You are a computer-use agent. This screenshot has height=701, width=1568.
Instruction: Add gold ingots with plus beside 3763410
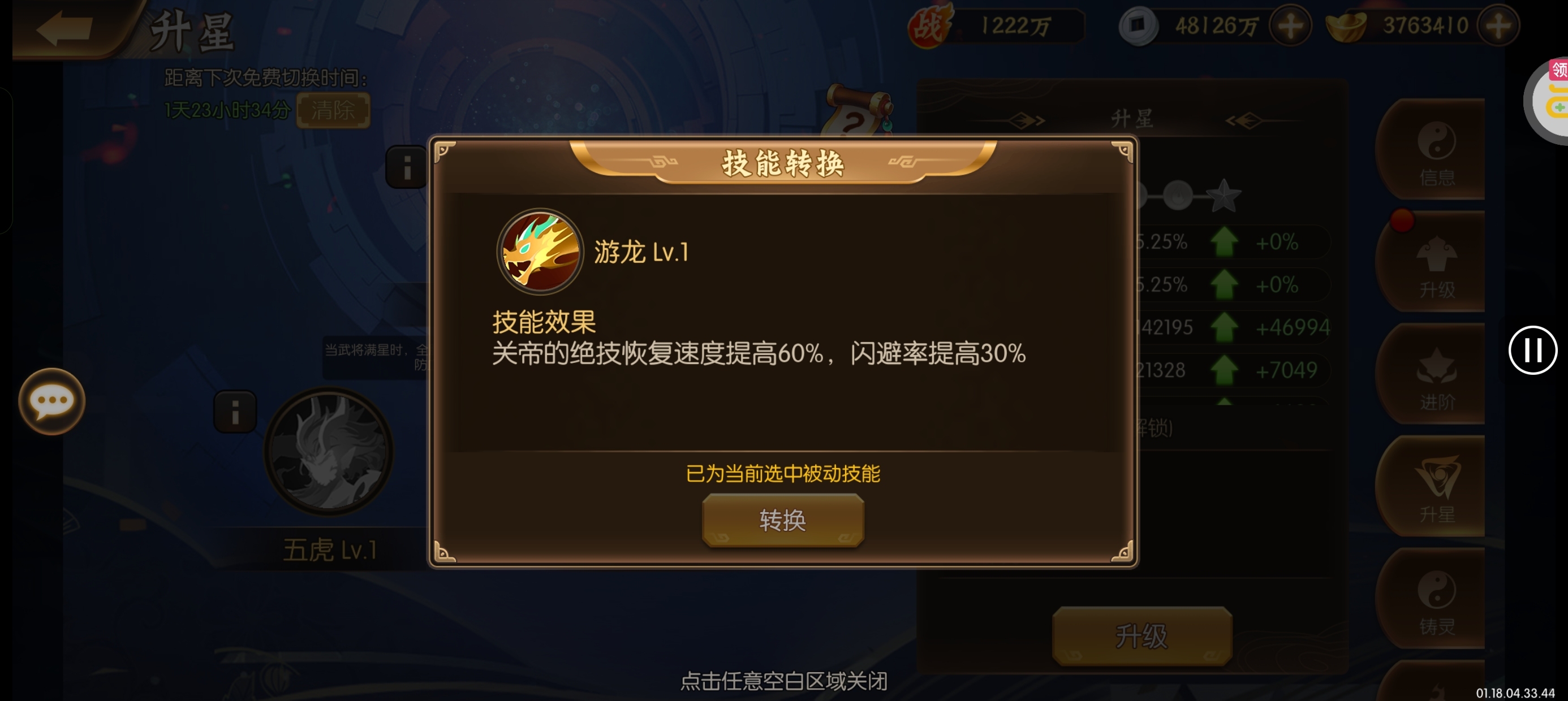click(1498, 25)
